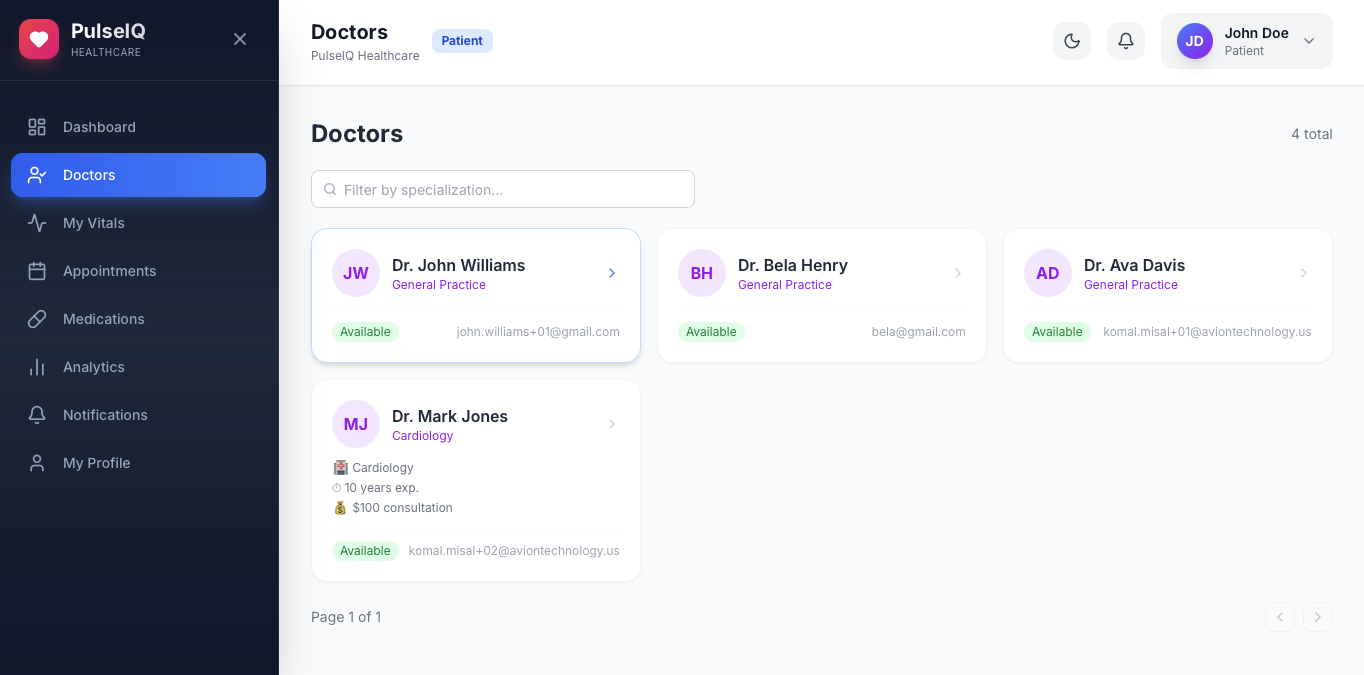
Task: Go to the next page arrow button
Action: (1318, 617)
